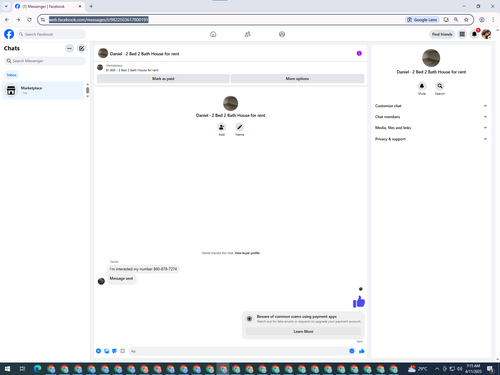This screenshot has height=375, width=500.
Task: Launch Microsoft Edge from the taskbar
Action: 37,369
